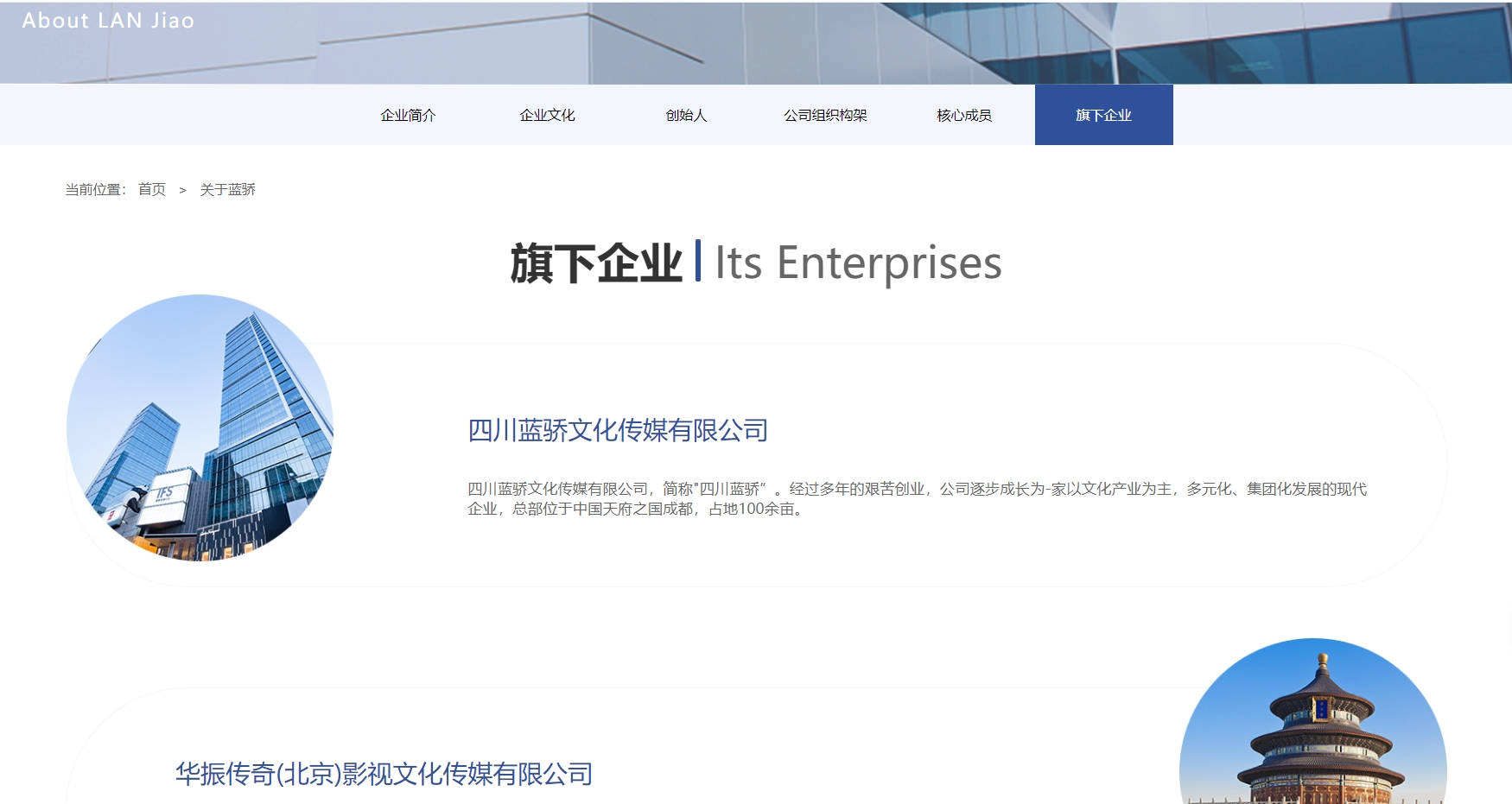Click the 首页 breadcrumb link

click(x=152, y=189)
